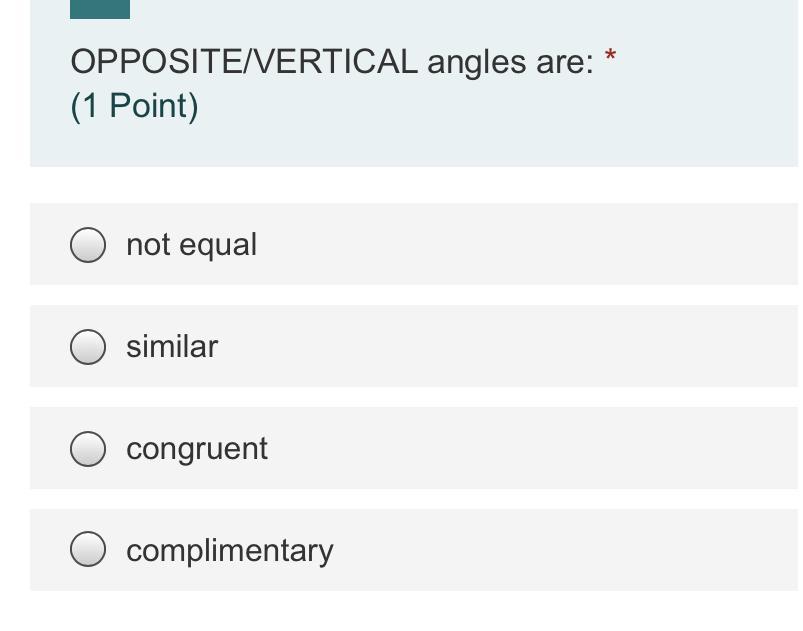Click white gap between "similar" and "congruent"
The image size is (803, 631).
click(x=400, y=397)
